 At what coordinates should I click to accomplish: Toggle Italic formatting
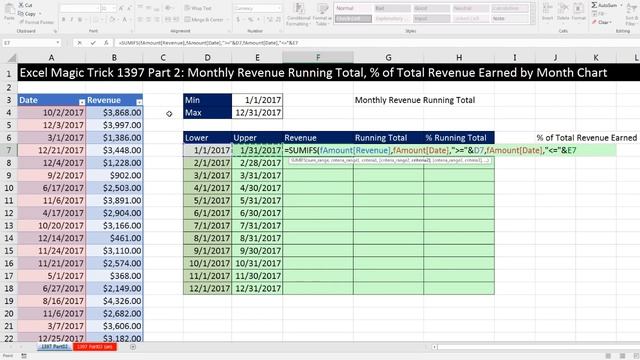[x=71, y=20]
